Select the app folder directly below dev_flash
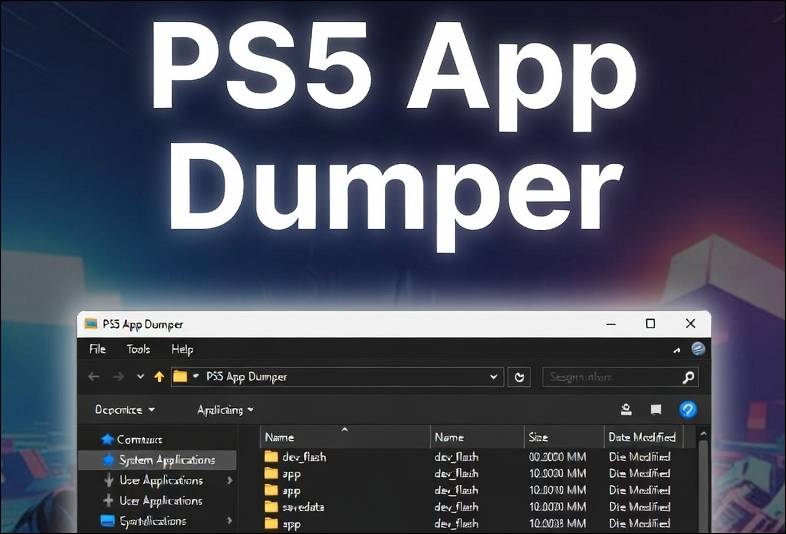This screenshot has width=786, height=534. coord(291,474)
